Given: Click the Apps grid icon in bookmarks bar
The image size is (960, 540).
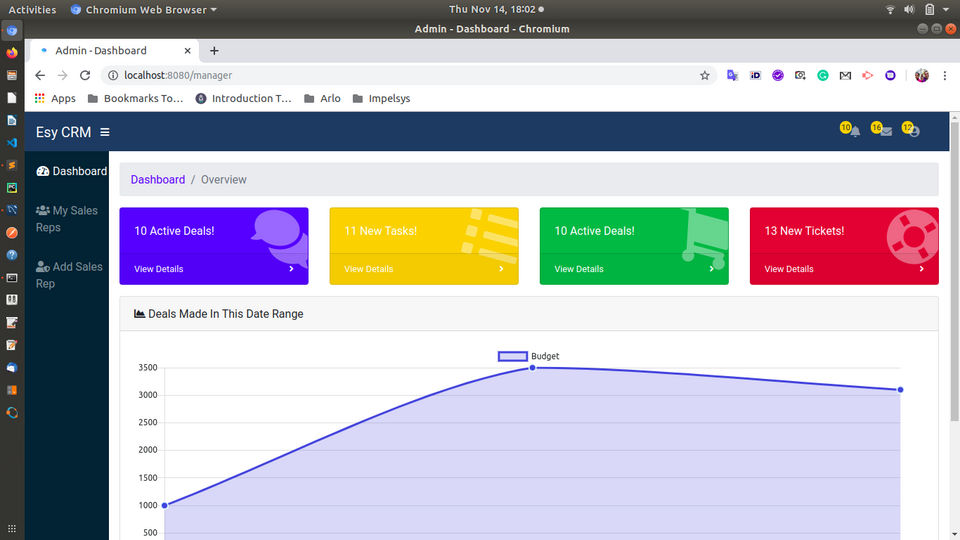Looking at the screenshot, I should 40,98.
